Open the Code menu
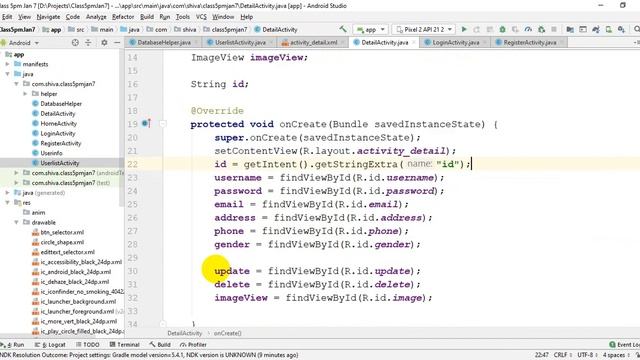The image size is (640, 360). tap(73, 17)
